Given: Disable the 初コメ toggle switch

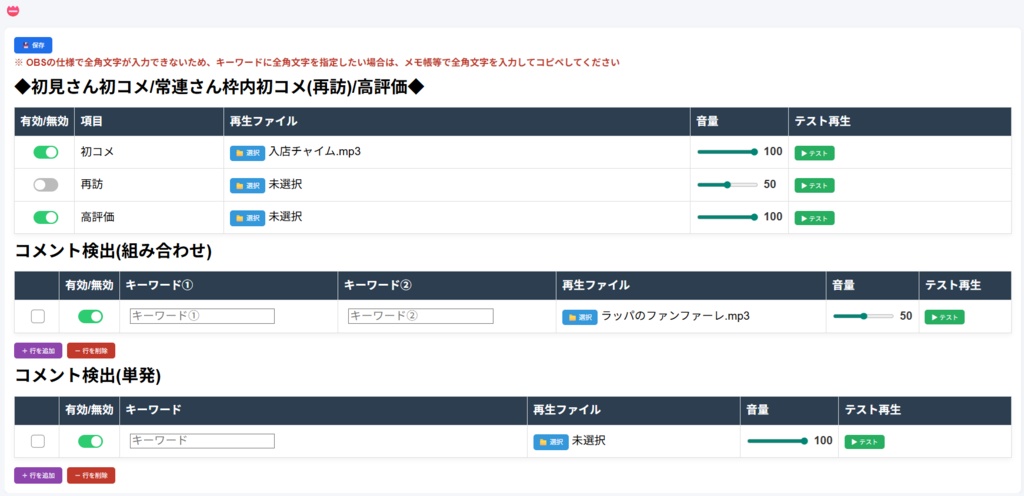Looking at the screenshot, I should tap(46, 152).
